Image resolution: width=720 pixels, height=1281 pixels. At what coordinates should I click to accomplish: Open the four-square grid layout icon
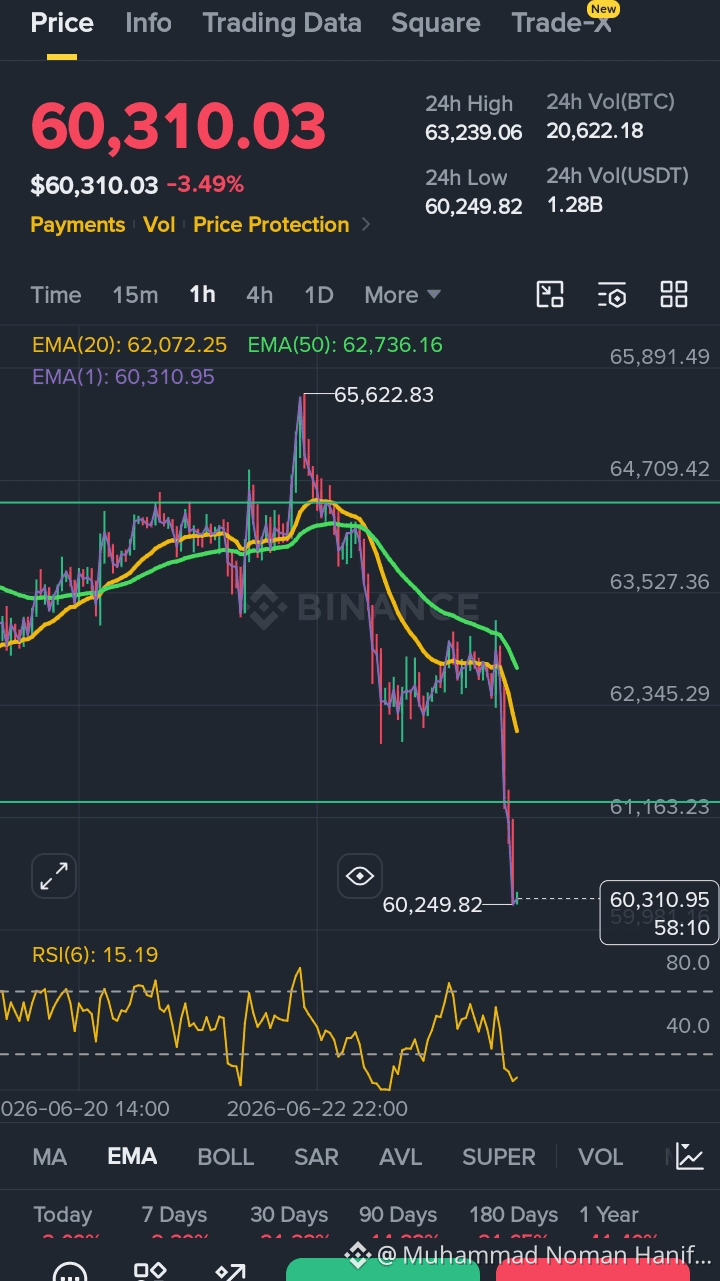pos(674,294)
